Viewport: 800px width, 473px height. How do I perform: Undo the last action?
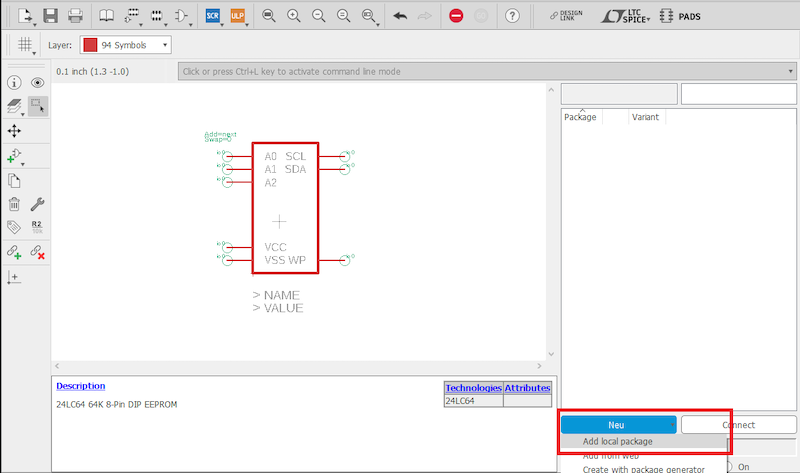pos(400,16)
